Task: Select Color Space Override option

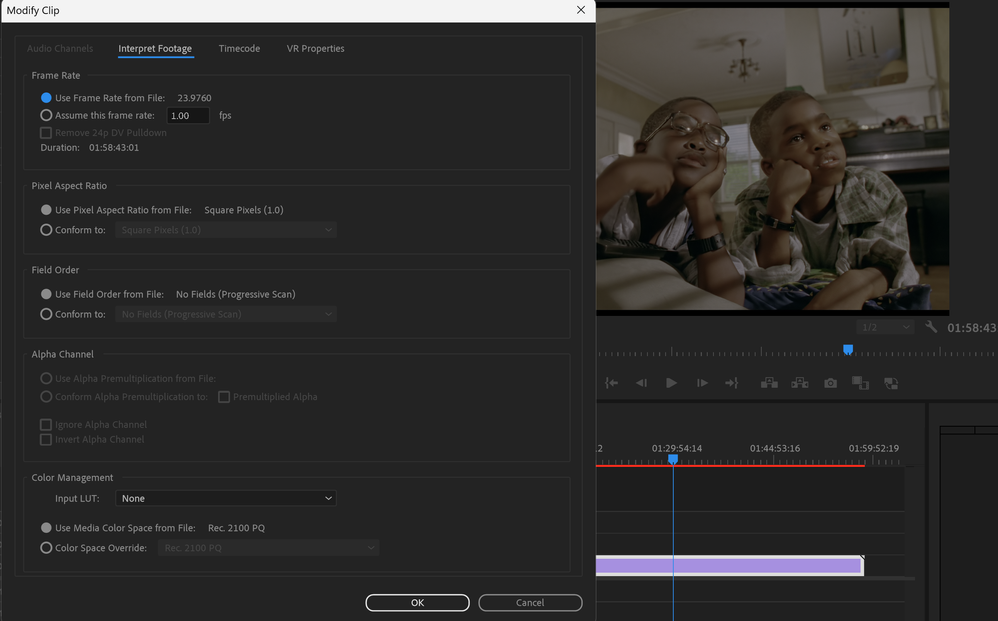Action: pyautogui.click(x=46, y=547)
